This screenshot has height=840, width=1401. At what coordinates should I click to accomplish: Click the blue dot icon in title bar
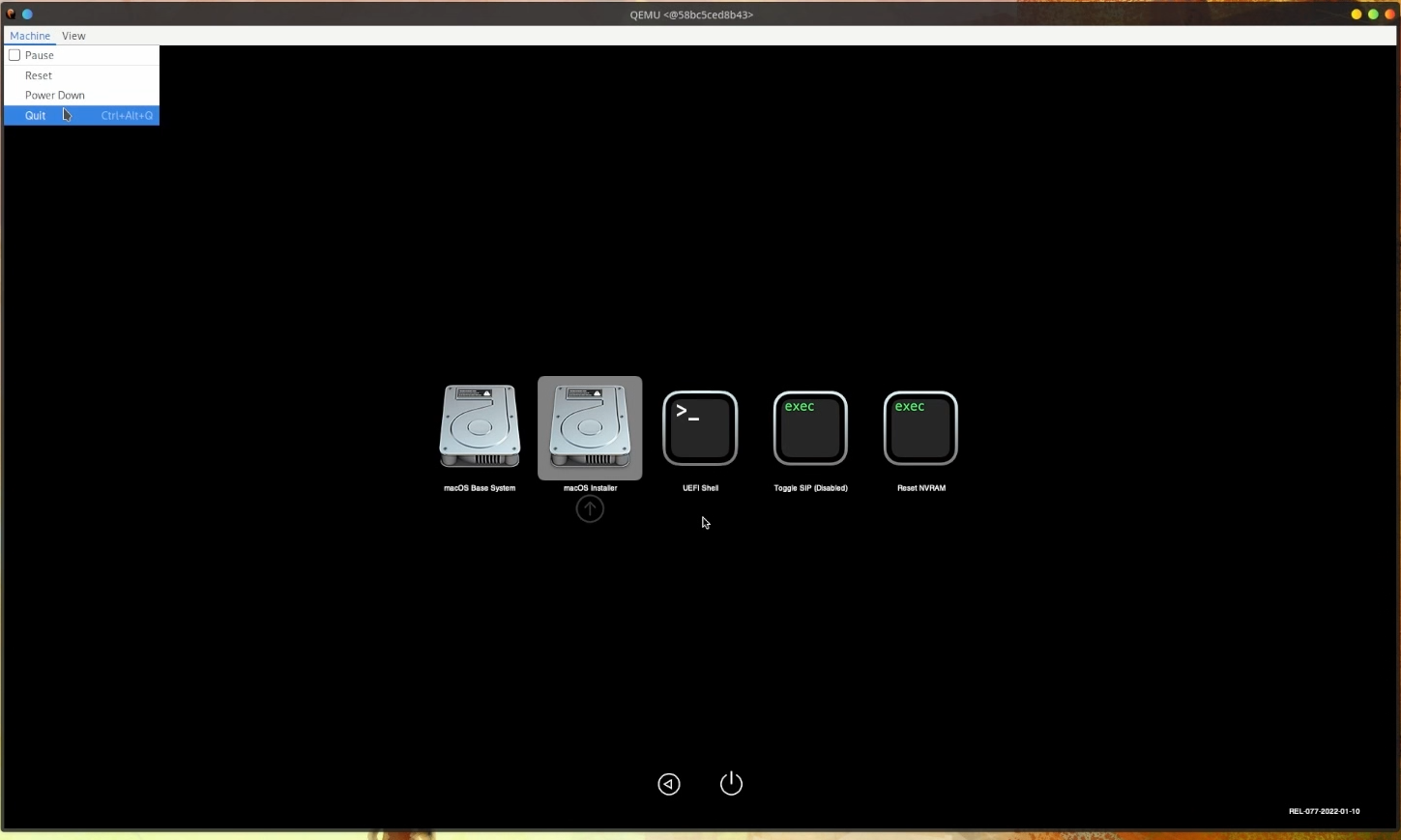pyautogui.click(x=27, y=14)
